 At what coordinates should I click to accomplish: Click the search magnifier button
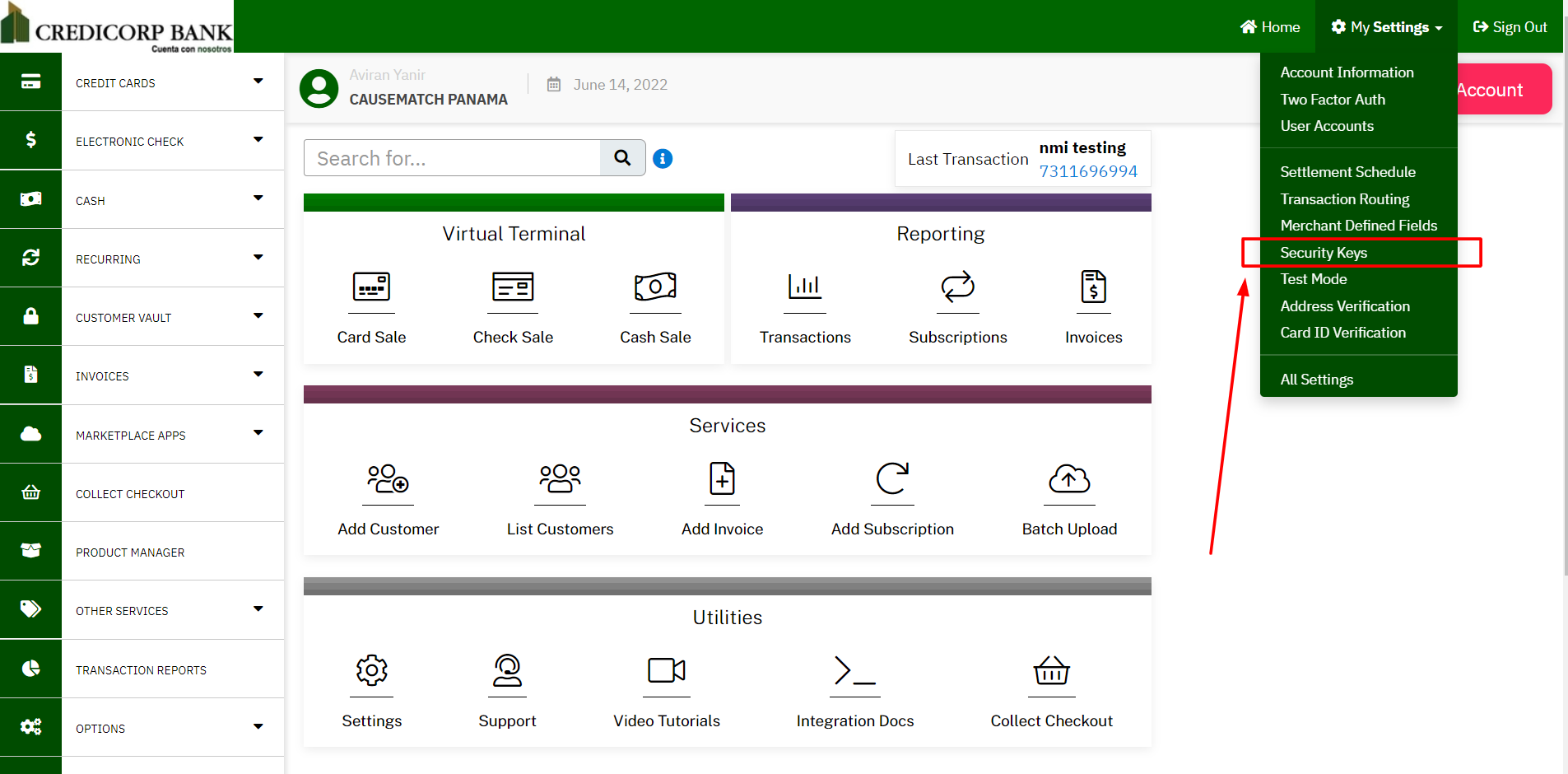click(x=623, y=157)
